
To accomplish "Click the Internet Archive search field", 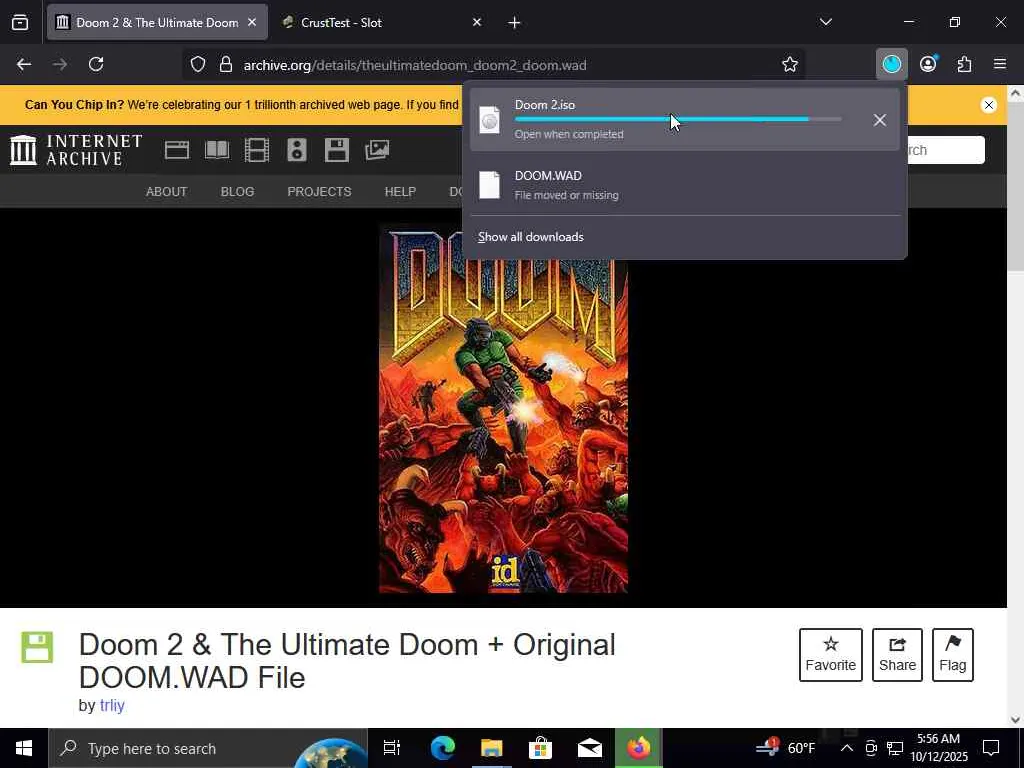I will point(945,150).
